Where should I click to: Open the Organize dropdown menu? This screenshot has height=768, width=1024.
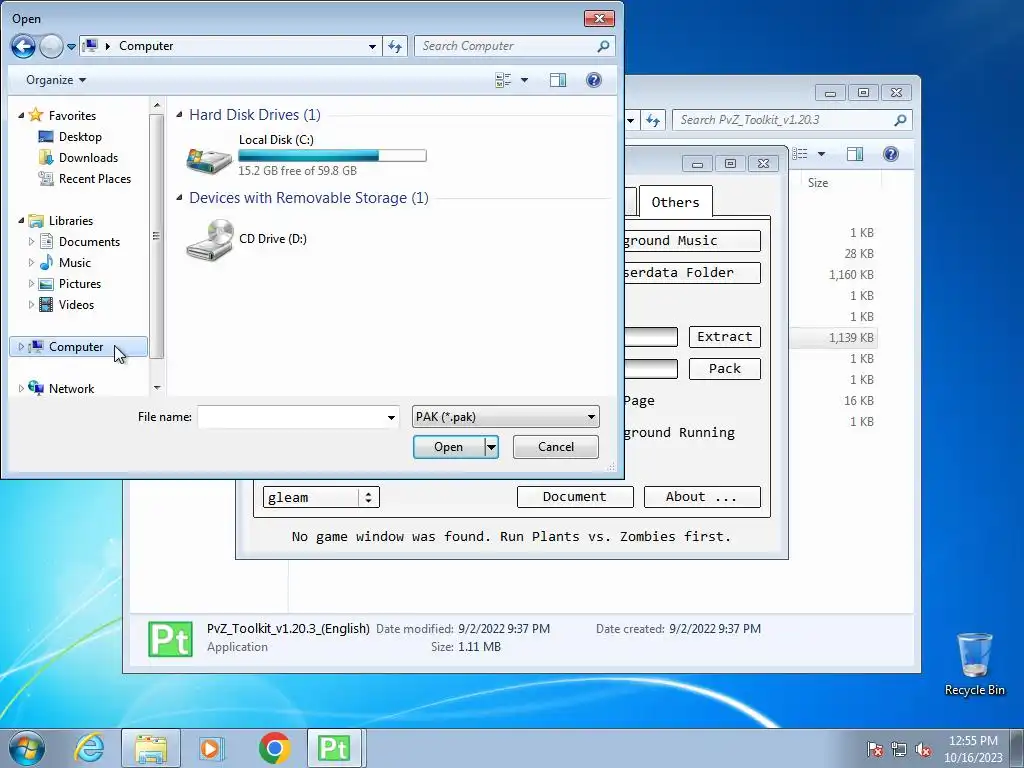tap(56, 80)
